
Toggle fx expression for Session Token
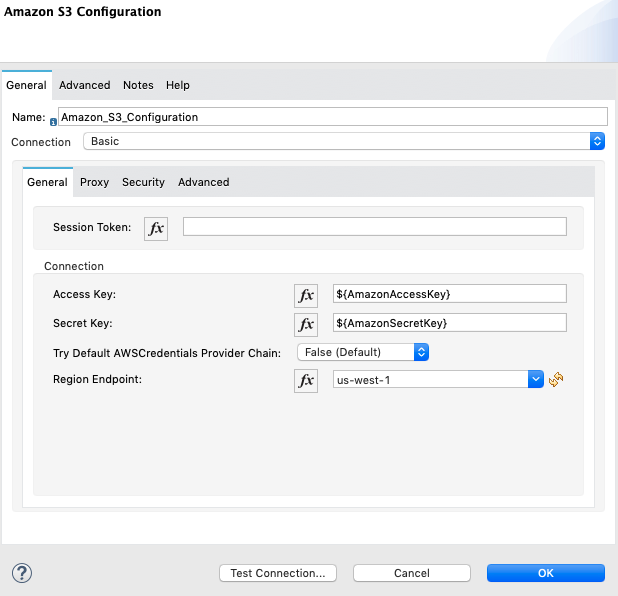tap(156, 229)
